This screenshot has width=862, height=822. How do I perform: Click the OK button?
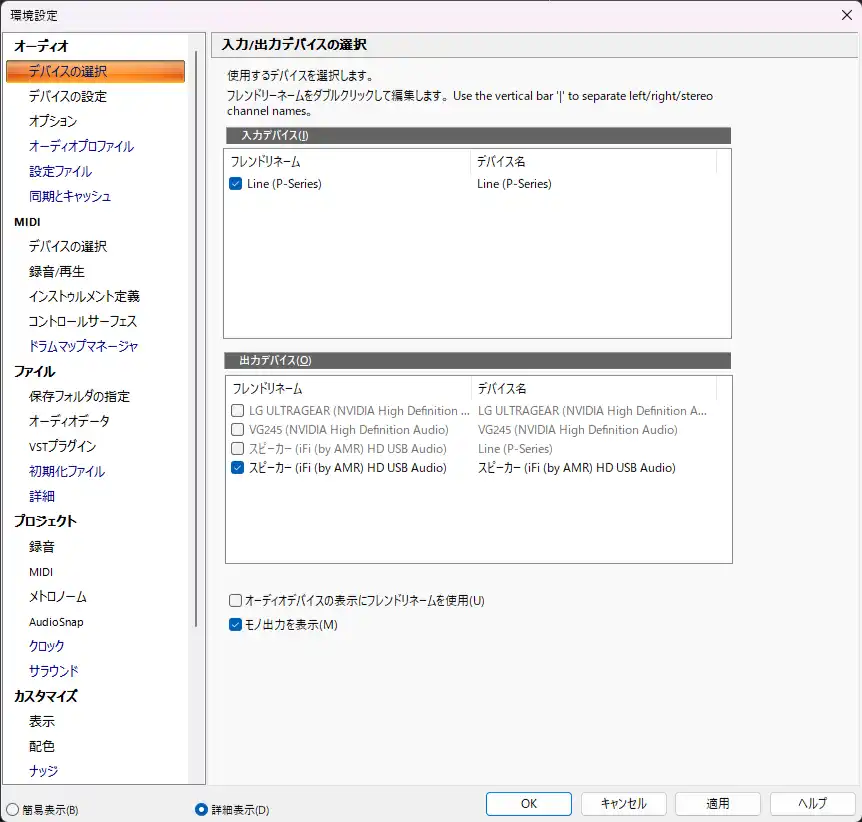tap(529, 804)
